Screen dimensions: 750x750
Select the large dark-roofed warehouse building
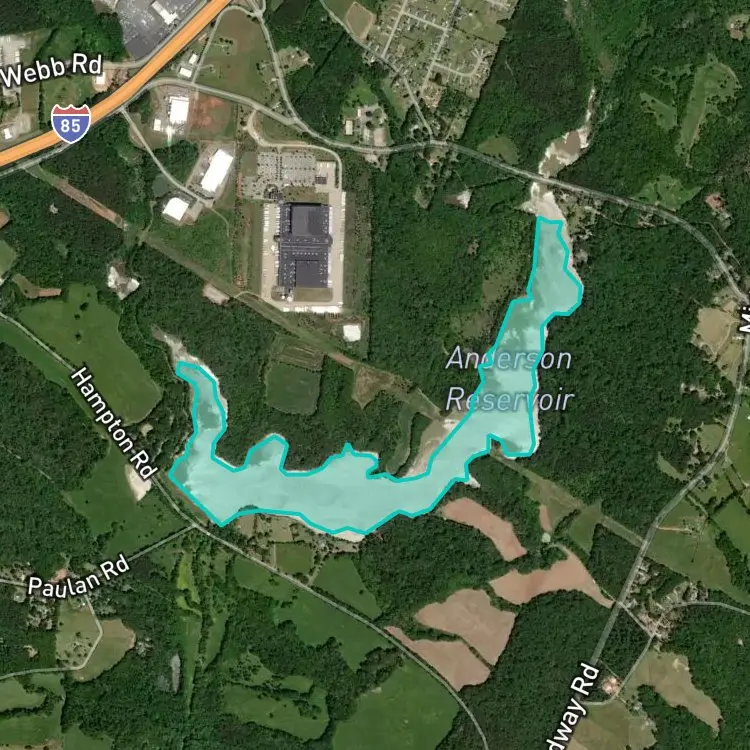click(305, 245)
